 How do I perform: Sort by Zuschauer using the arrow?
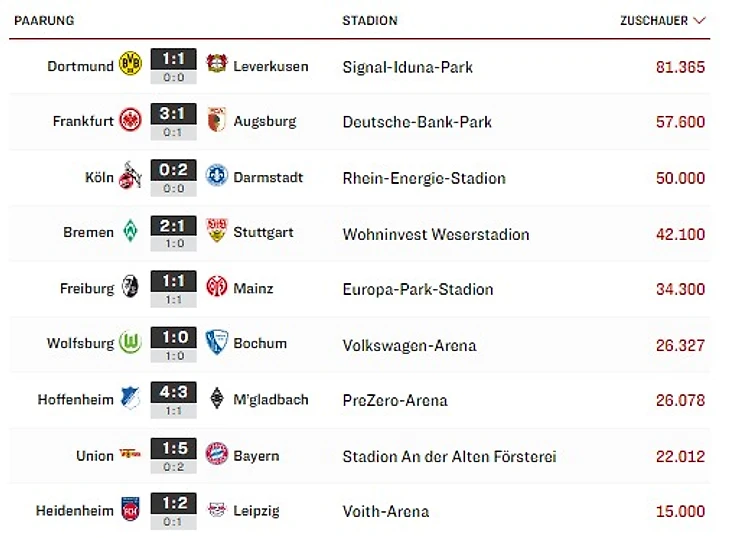pos(699,20)
